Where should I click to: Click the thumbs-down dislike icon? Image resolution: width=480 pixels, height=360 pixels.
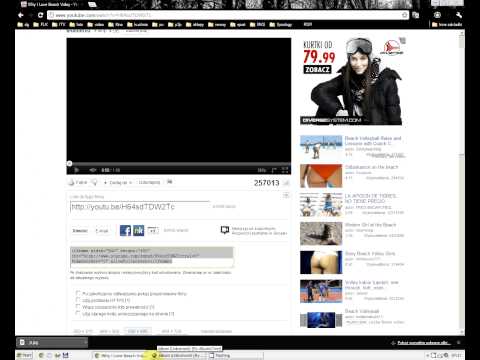[x=94, y=182]
